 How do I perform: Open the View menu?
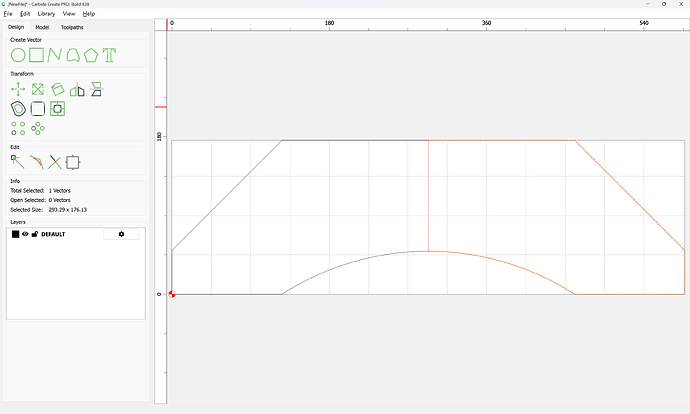[x=69, y=14]
